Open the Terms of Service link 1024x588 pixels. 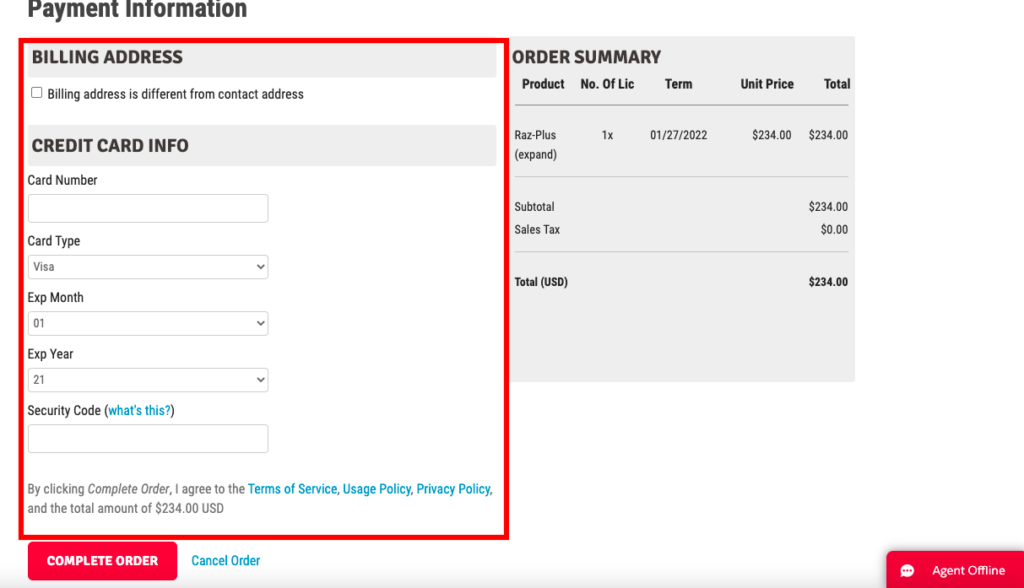point(292,489)
